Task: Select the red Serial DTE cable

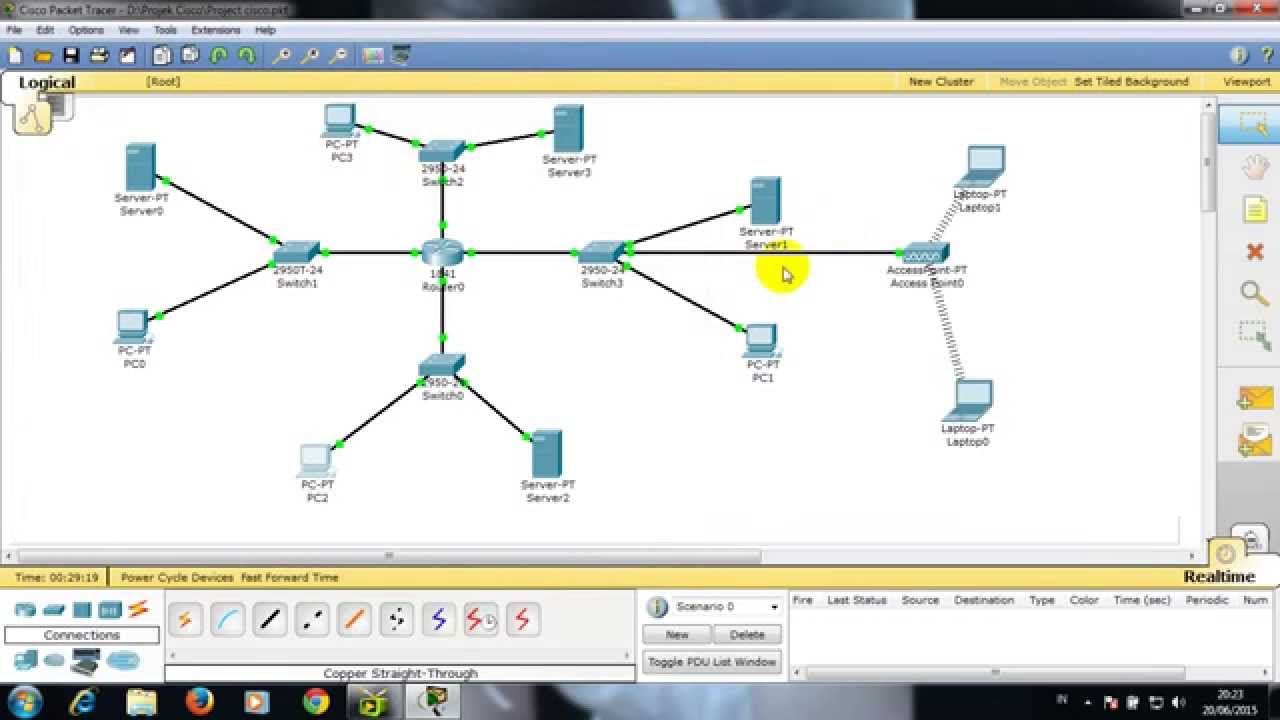Action: pos(522,620)
